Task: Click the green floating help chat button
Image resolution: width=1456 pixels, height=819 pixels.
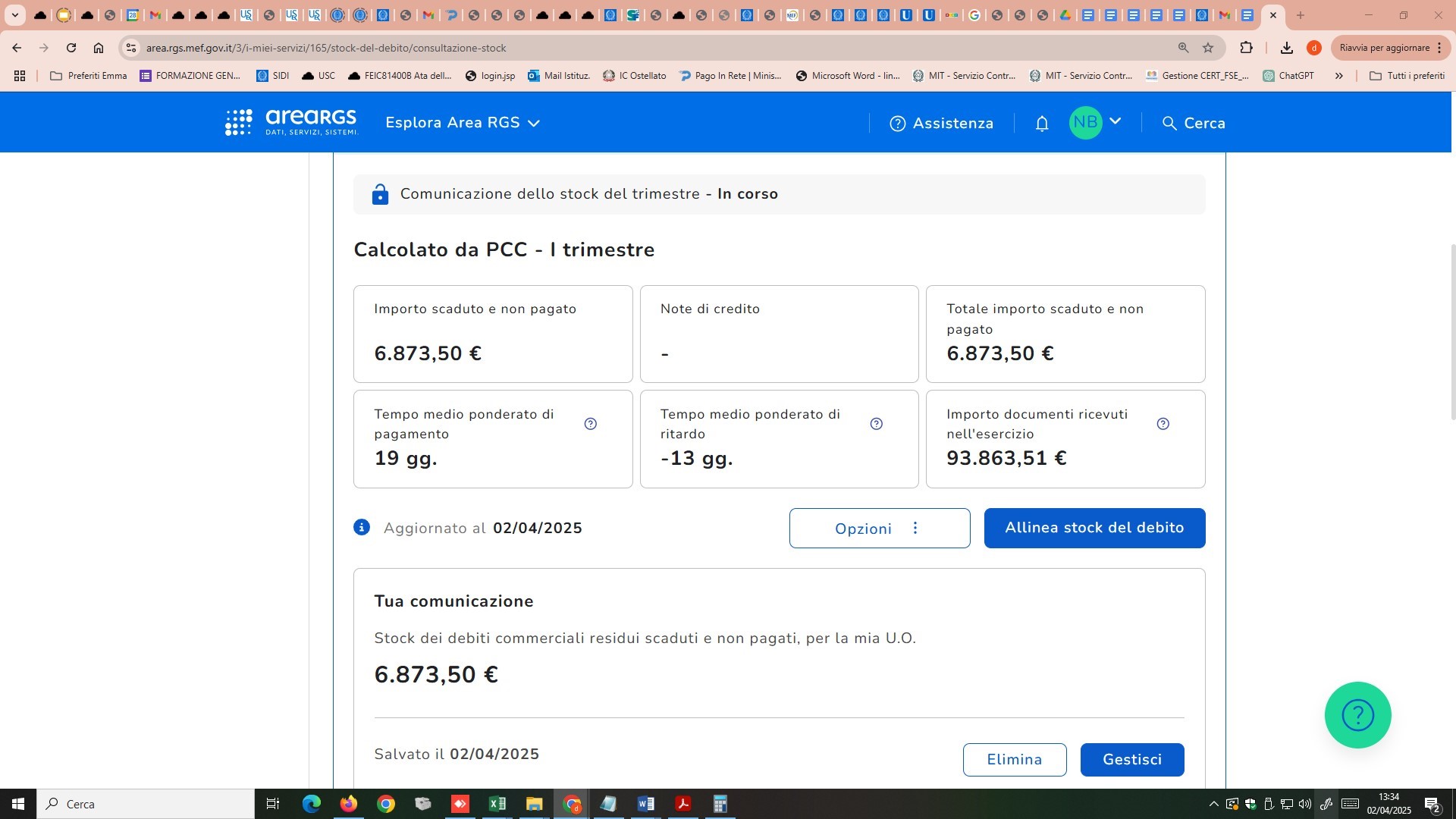Action: pyautogui.click(x=1357, y=715)
